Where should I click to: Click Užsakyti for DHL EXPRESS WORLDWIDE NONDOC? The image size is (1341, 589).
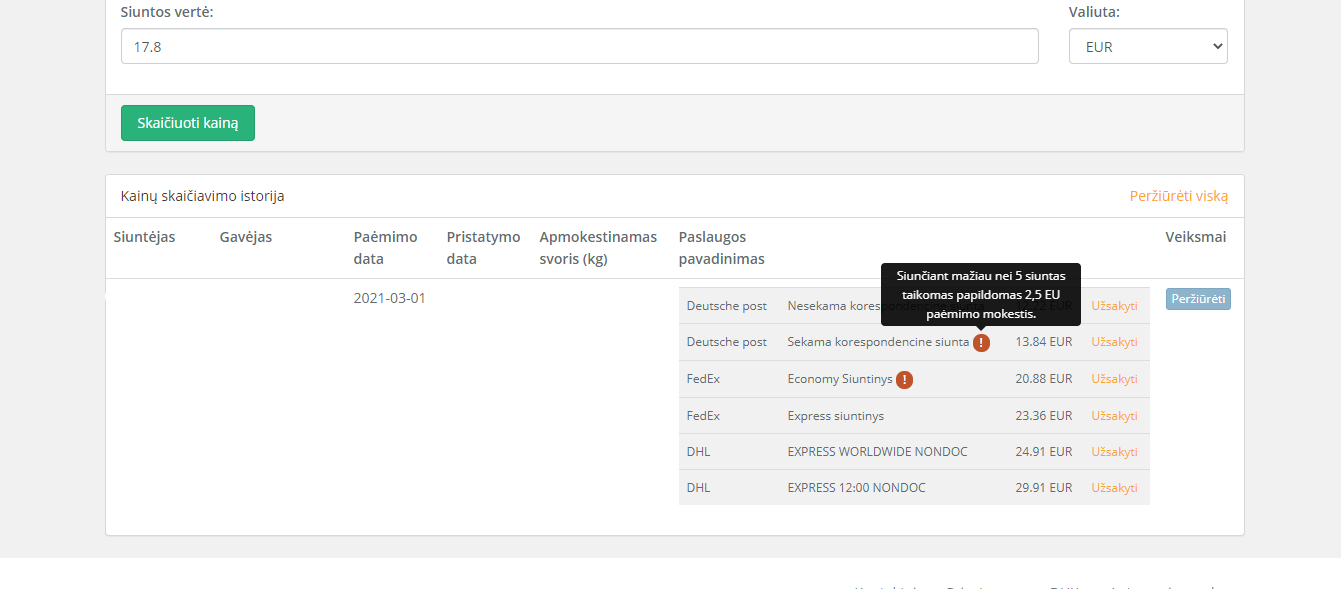[x=1114, y=451]
